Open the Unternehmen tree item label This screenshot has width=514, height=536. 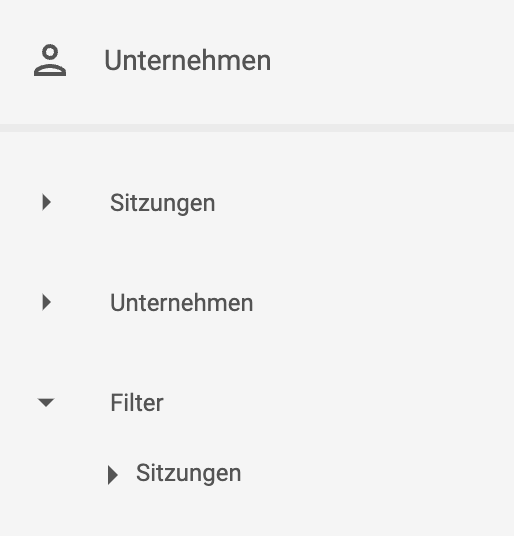click(181, 303)
